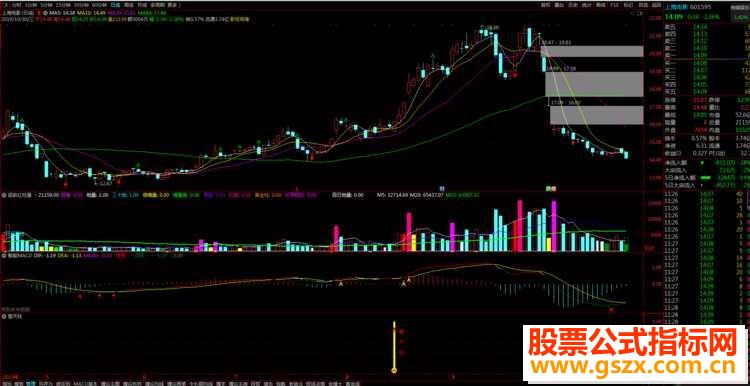
Task: Click the 上海电影 stock name header
Action: coord(677,7)
